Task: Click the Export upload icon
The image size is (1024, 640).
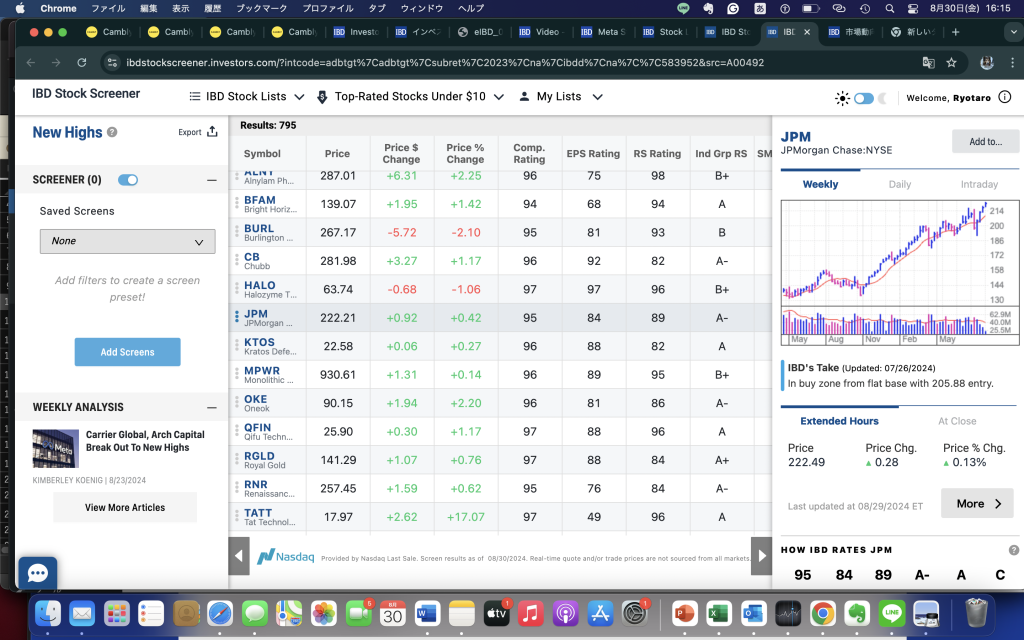Action: (212, 132)
